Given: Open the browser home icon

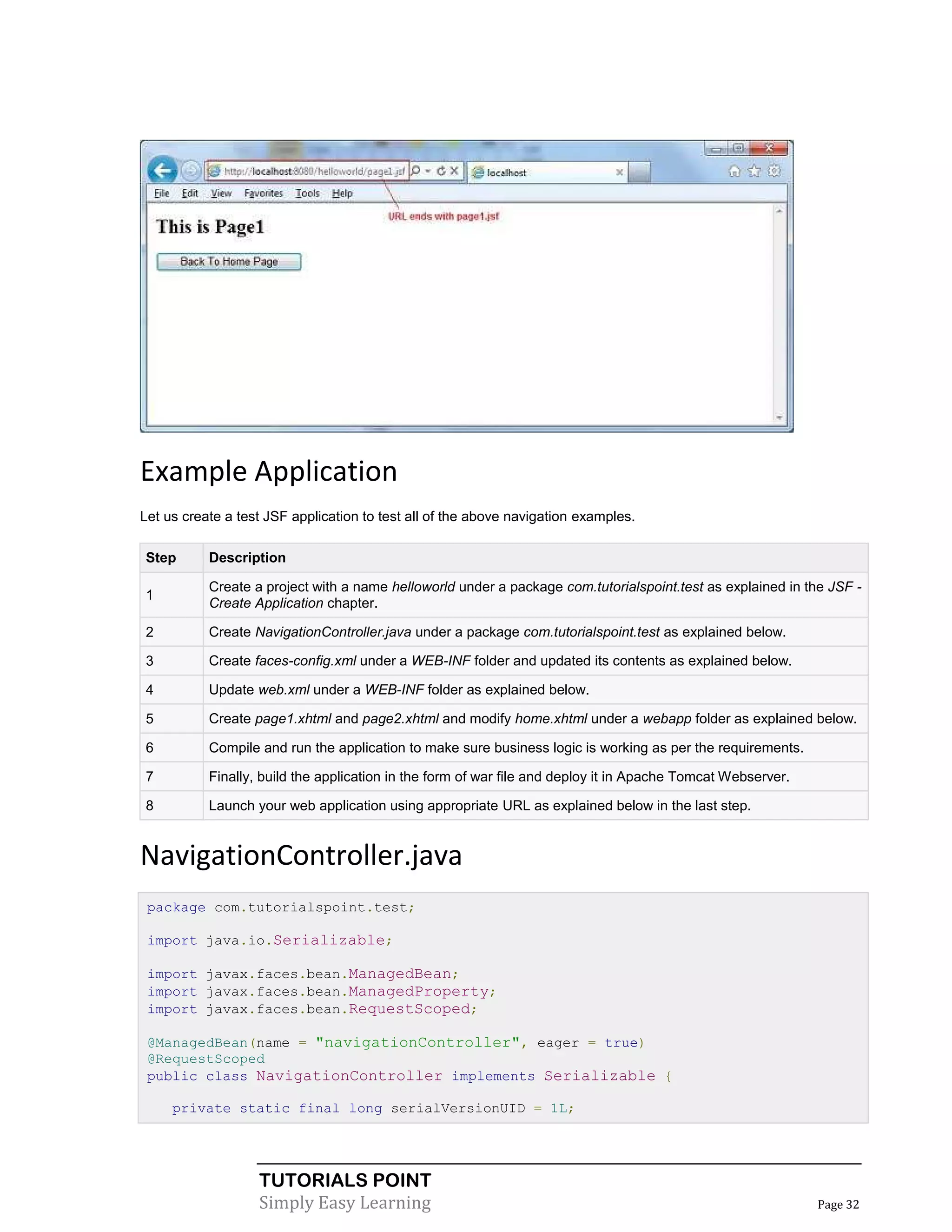Looking at the screenshot, I should click(734, 171).
